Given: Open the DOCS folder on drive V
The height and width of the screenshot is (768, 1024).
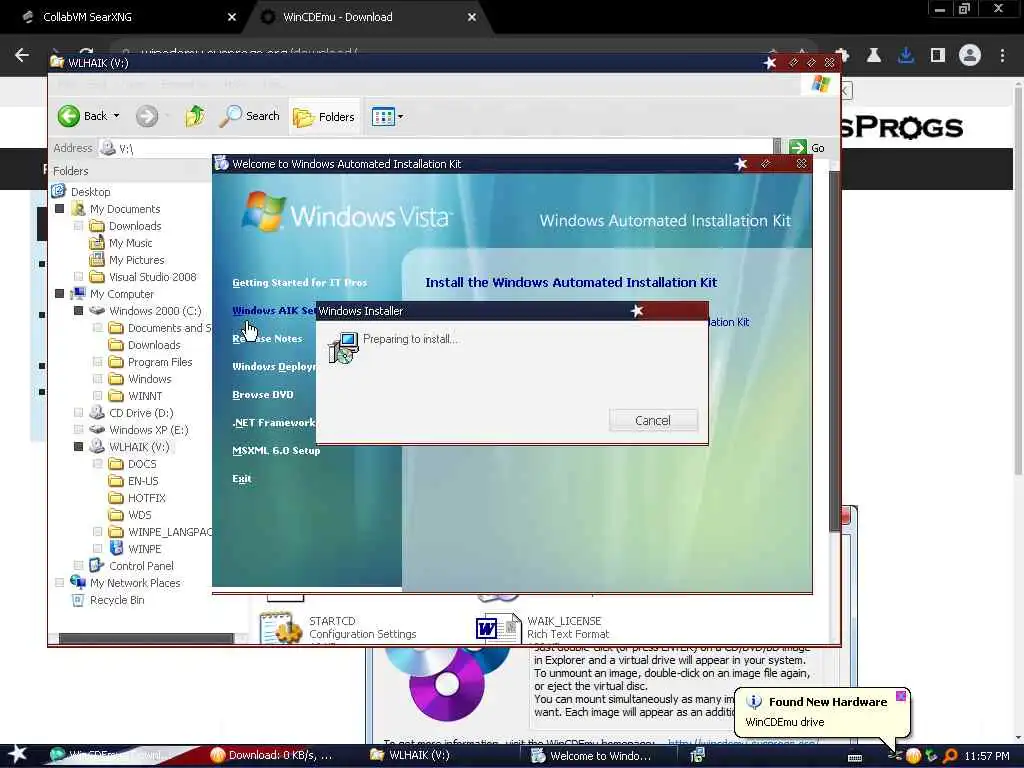Looking at the screenshot, I should click(x=142, y=464).
